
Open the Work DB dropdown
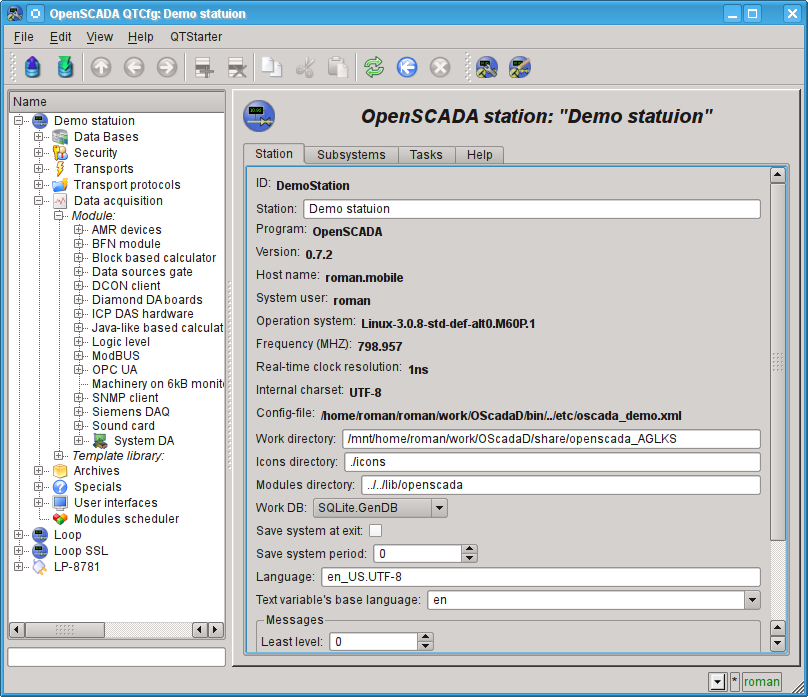click(x=438, y=508)
